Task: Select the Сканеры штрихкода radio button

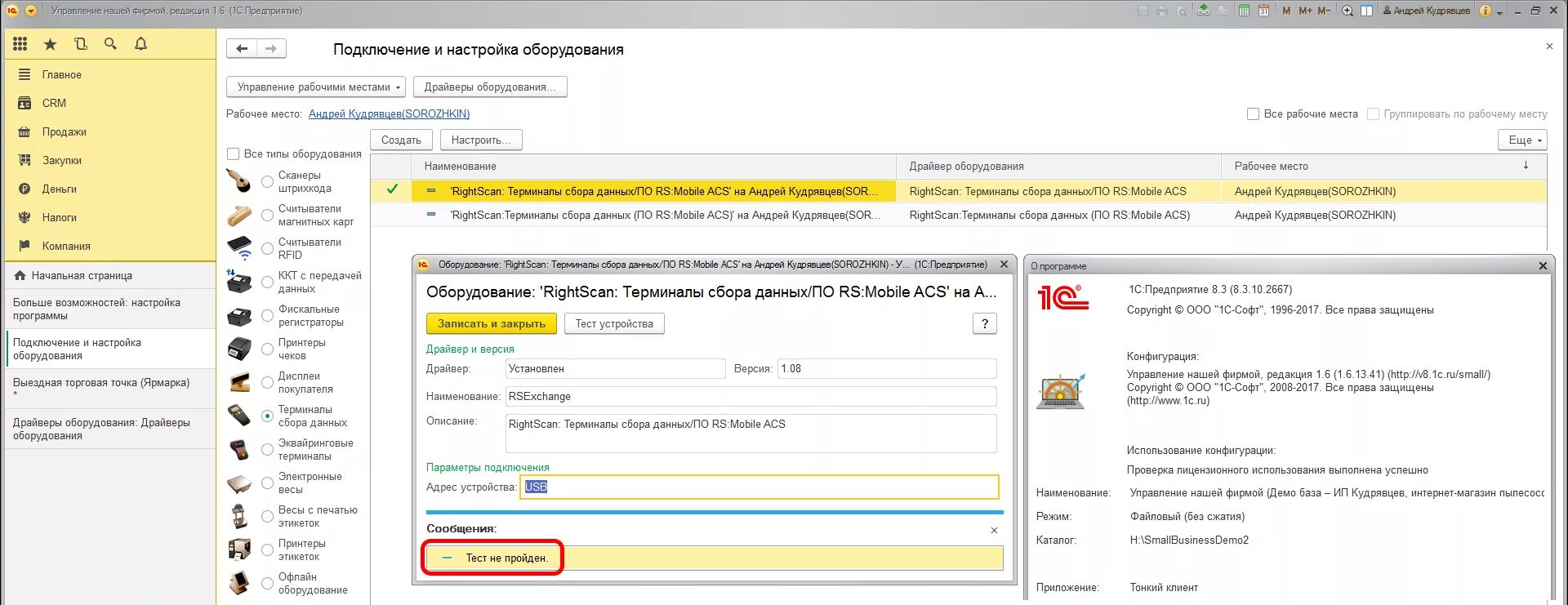Action: pyautogui.click(x=267, y=182)
